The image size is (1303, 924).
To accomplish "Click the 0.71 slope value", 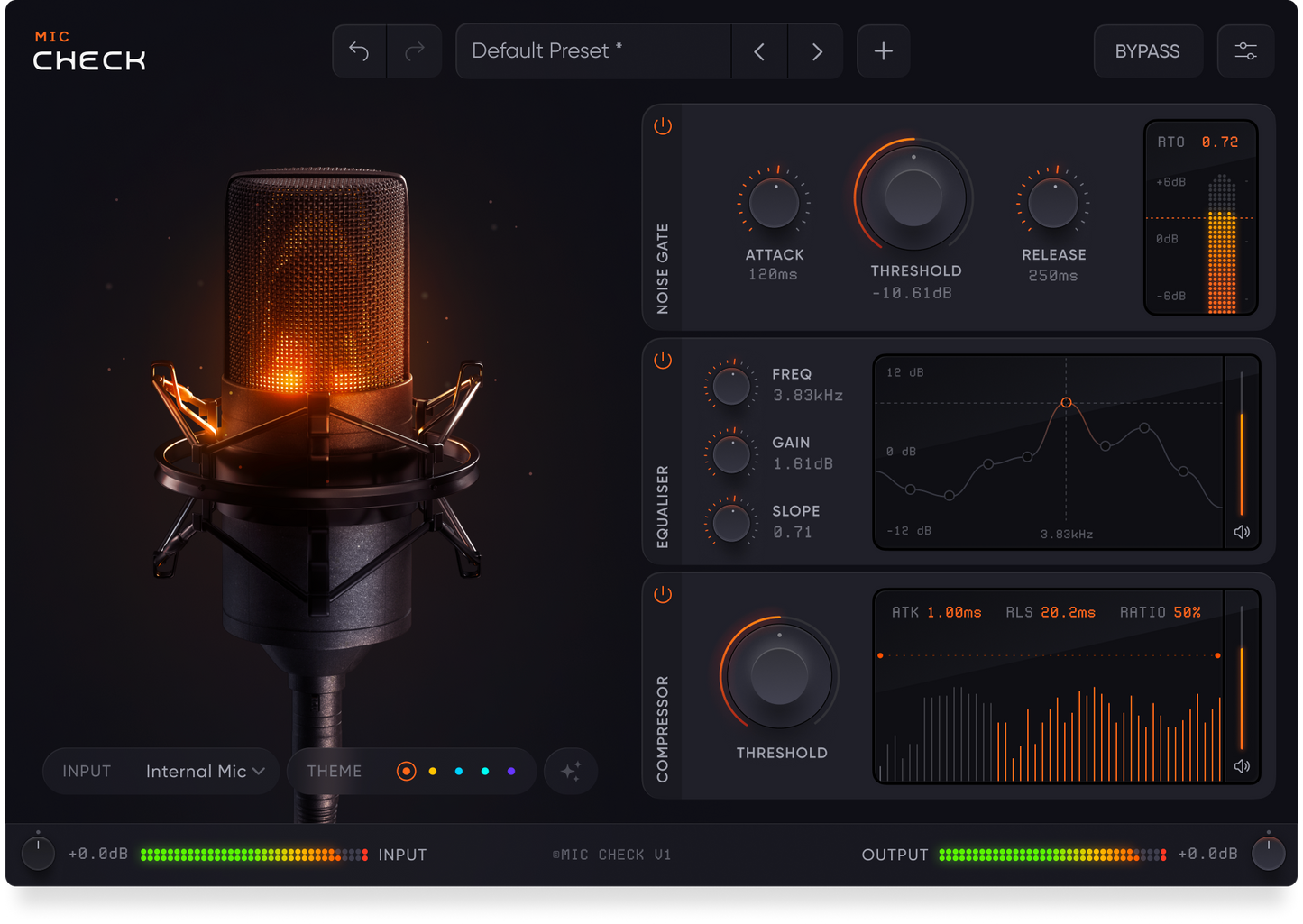I will click(793, 532).
